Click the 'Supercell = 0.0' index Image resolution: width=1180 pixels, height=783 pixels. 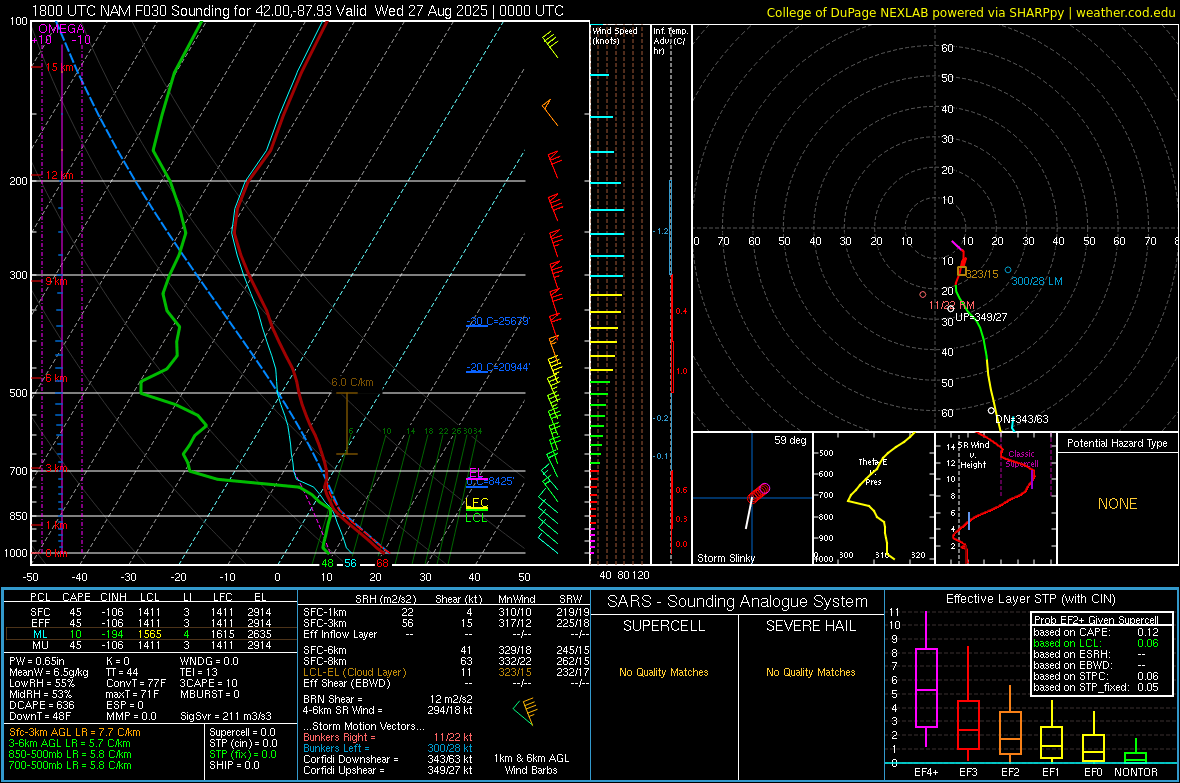(242, 733)
